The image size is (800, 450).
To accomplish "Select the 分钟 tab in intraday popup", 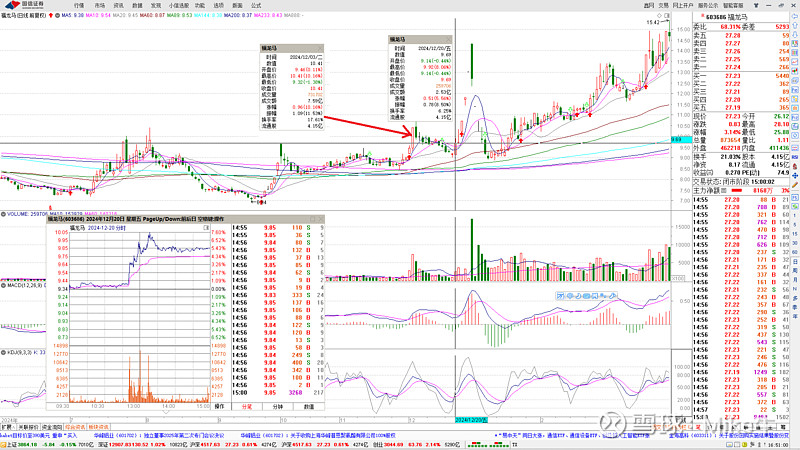I will click(278, 407).
